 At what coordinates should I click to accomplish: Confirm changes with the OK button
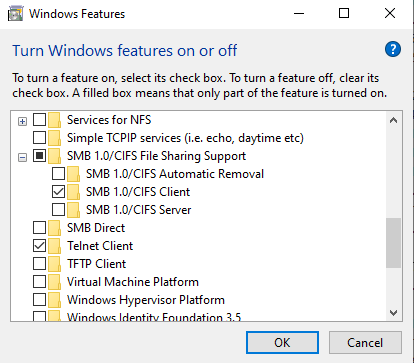tap(282, 343)
